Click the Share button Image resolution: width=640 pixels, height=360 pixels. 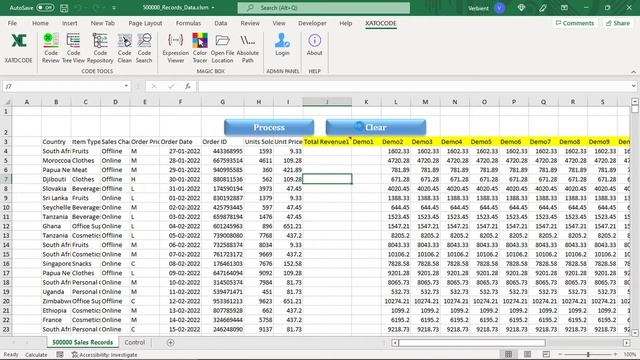click(618, 23)
